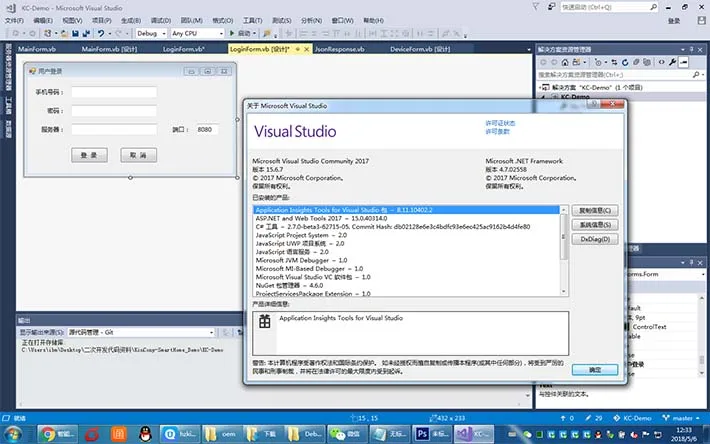Click the 手机号码 text box on form
The image size is (710, 444).
pos(114,92)
